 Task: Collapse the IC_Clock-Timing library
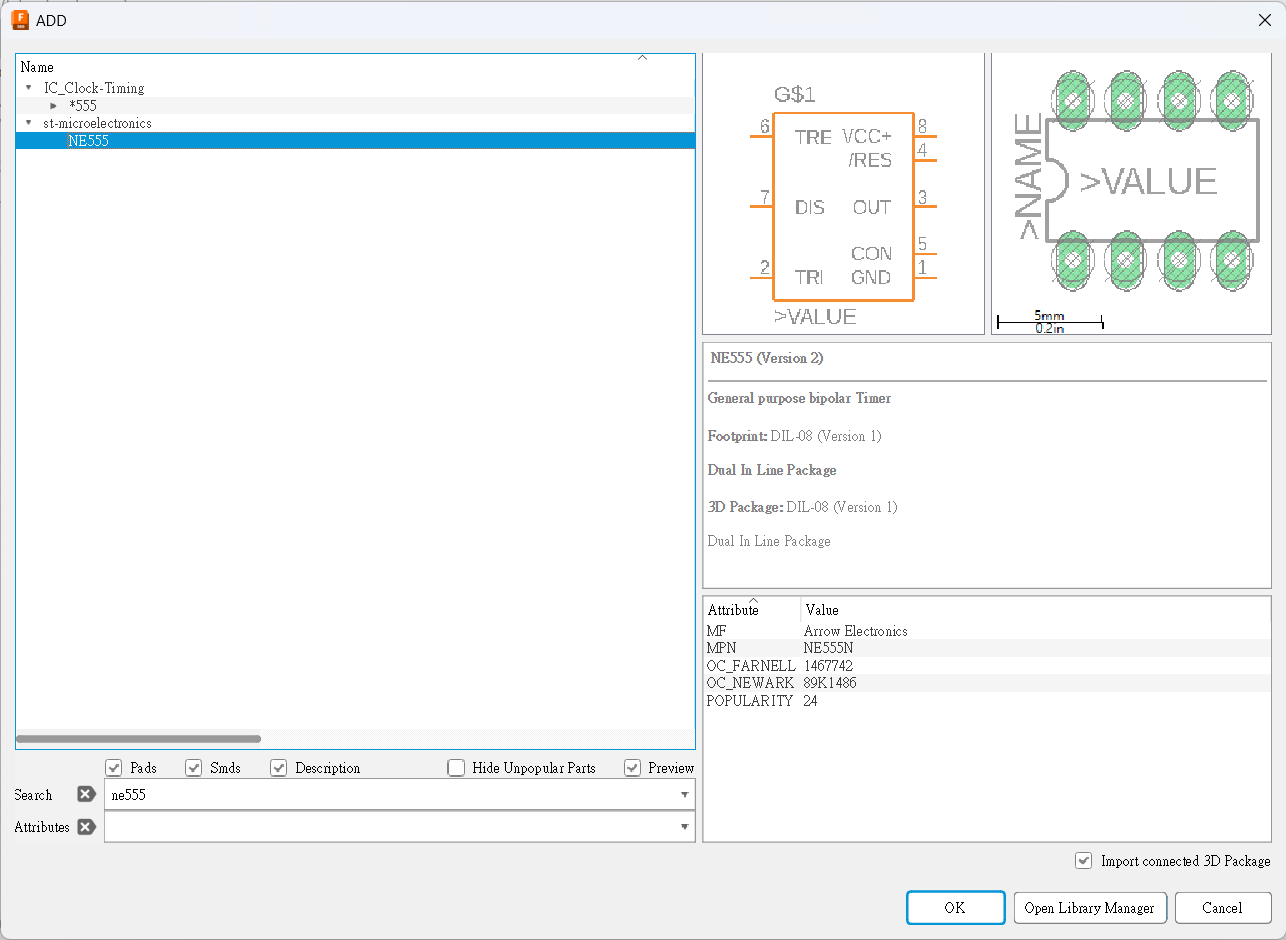pyautogui.click(x=29, y=88)
